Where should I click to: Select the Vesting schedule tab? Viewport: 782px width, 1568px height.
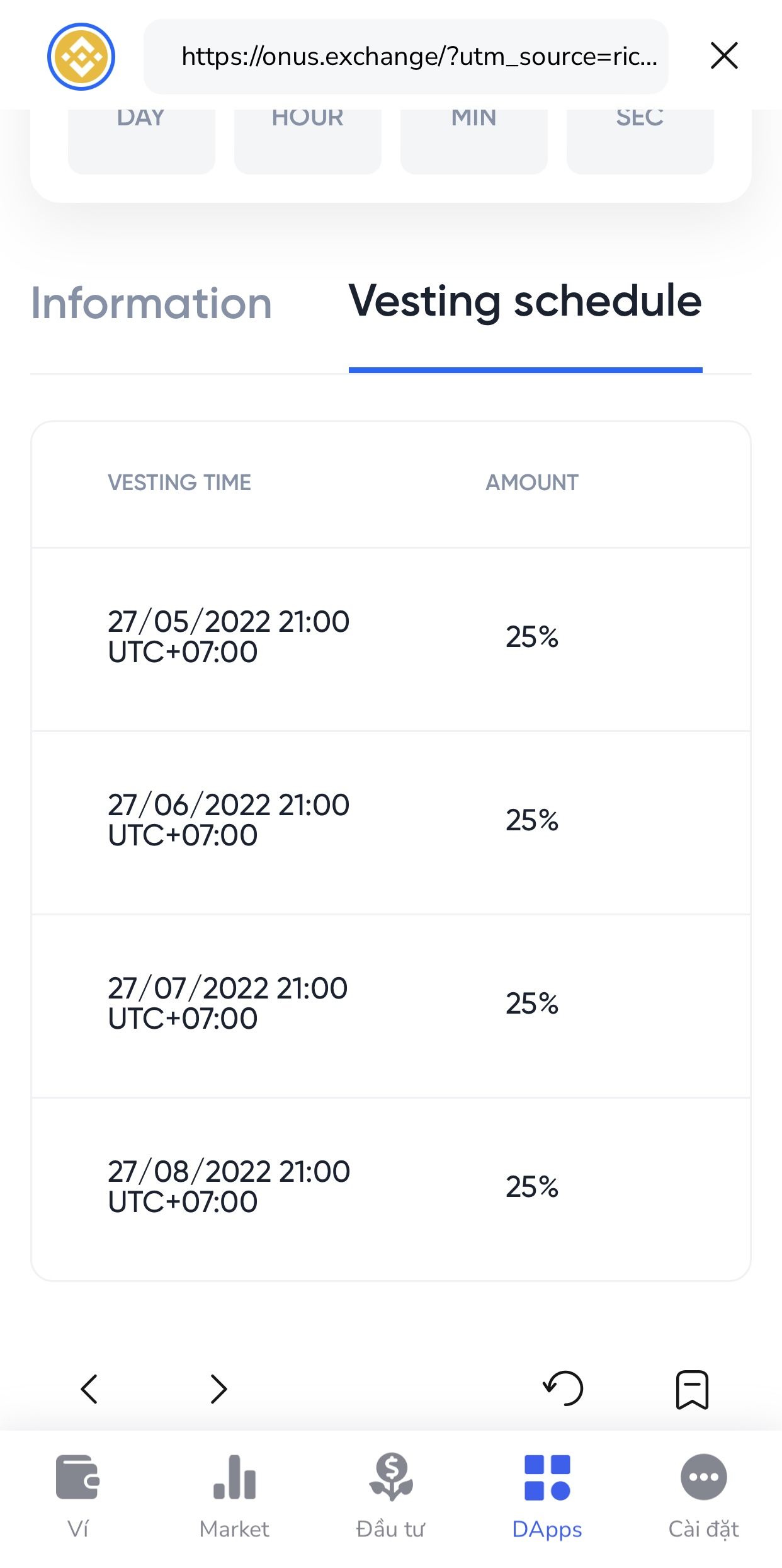point(525,301)
